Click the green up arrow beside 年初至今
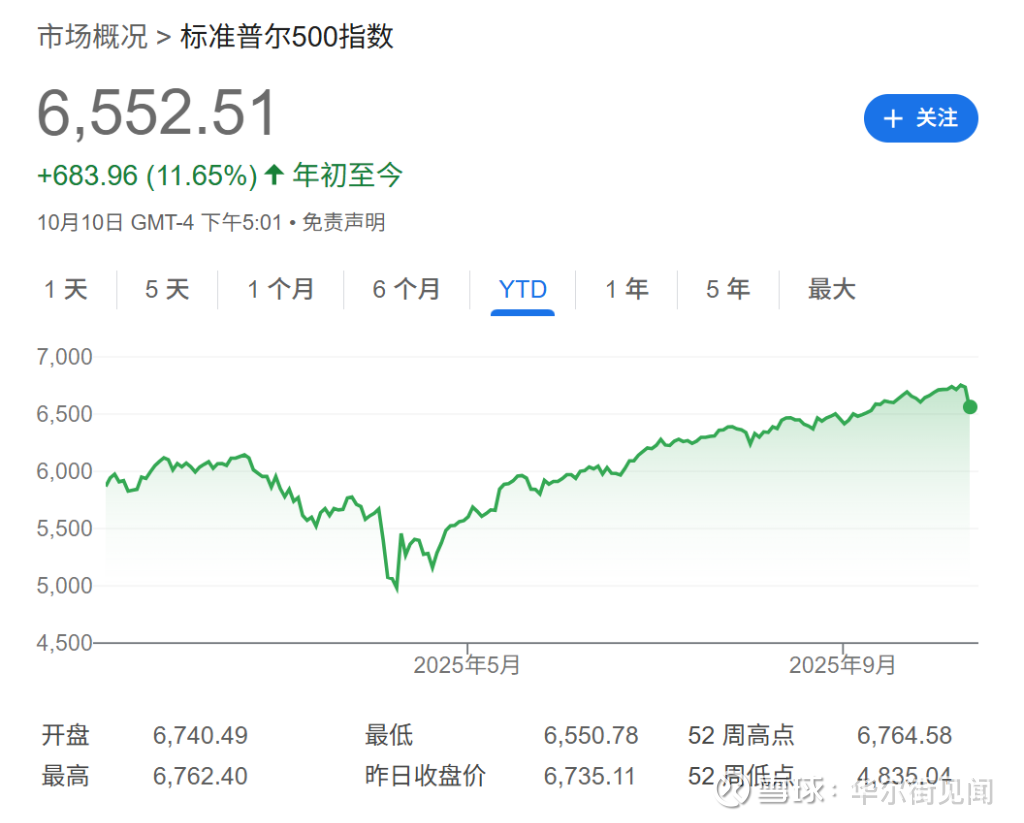This screenshot has height=823, width=1024. tap(272, 175)
